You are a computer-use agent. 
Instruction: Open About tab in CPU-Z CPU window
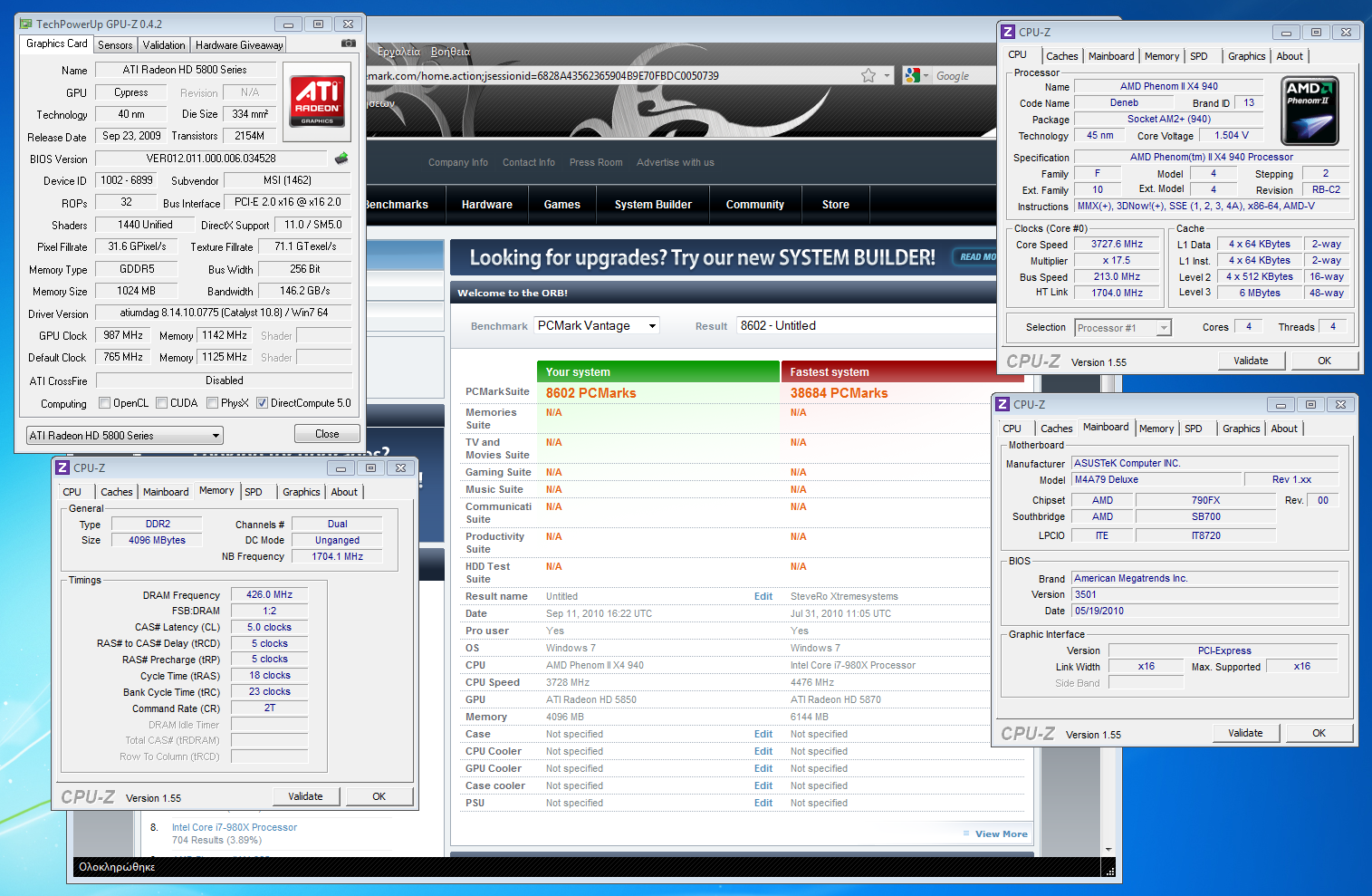(x=1290, y=56)
